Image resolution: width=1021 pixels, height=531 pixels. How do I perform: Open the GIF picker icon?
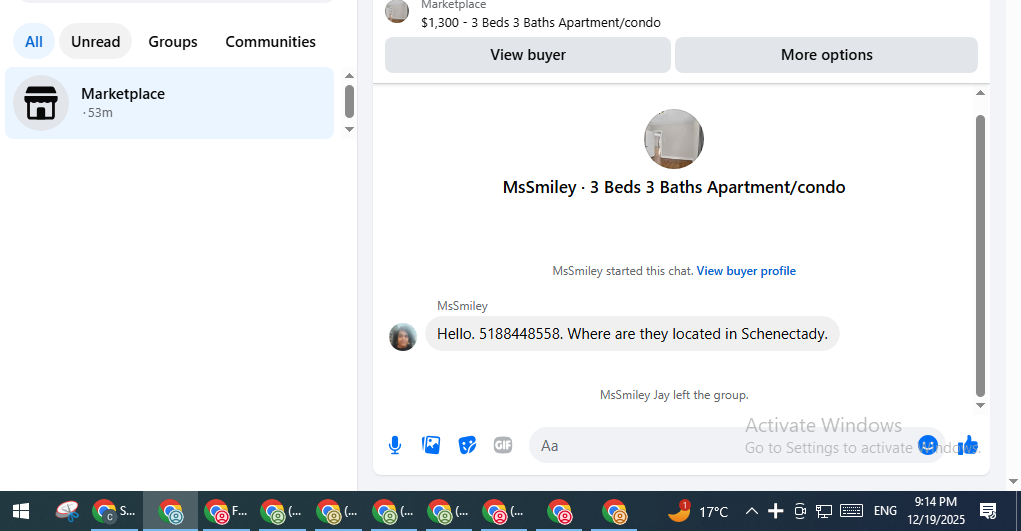click(503, 445)
